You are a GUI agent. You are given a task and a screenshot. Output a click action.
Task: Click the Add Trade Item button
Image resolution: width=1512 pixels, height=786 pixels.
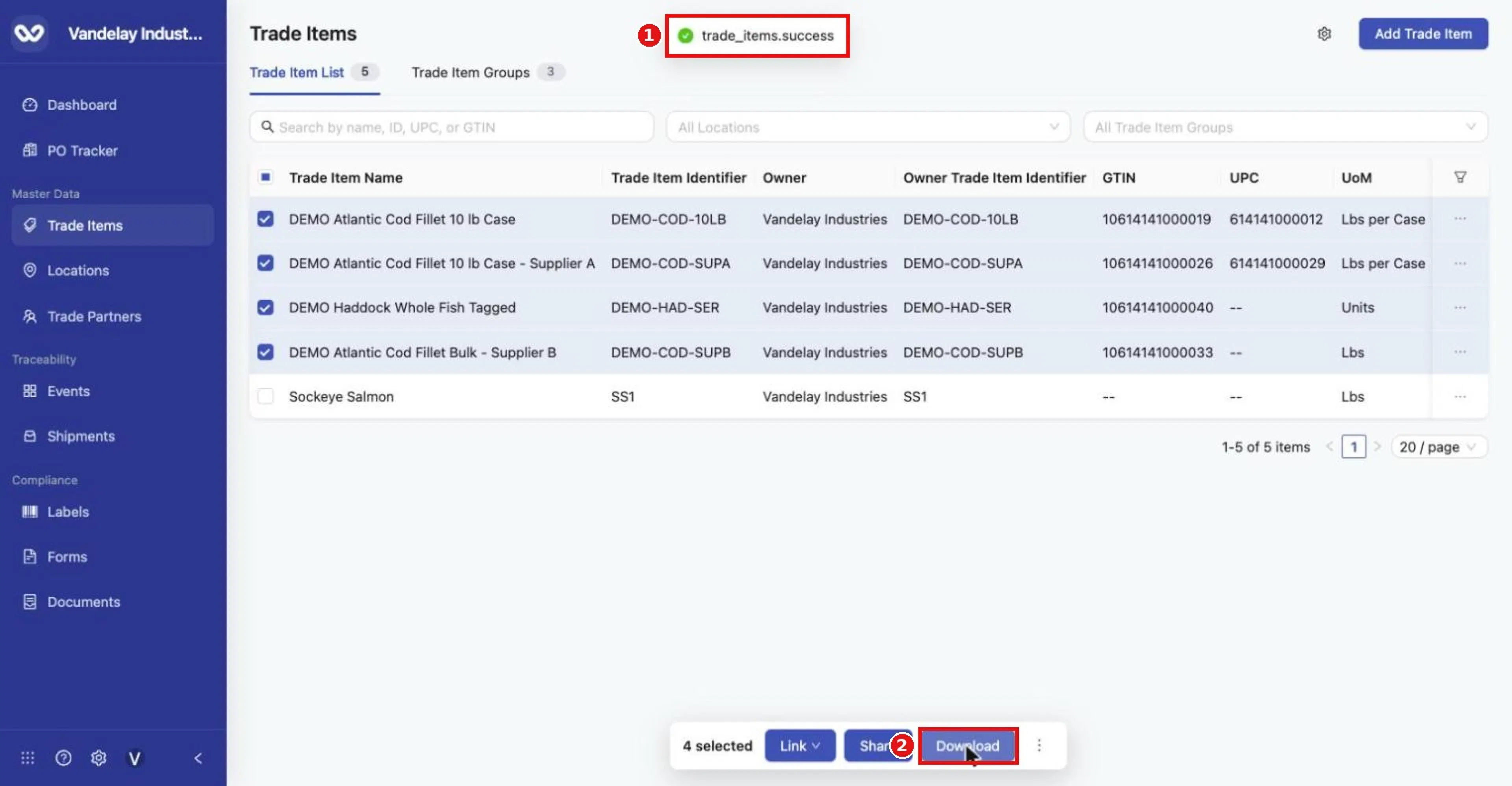(1423, 34)
